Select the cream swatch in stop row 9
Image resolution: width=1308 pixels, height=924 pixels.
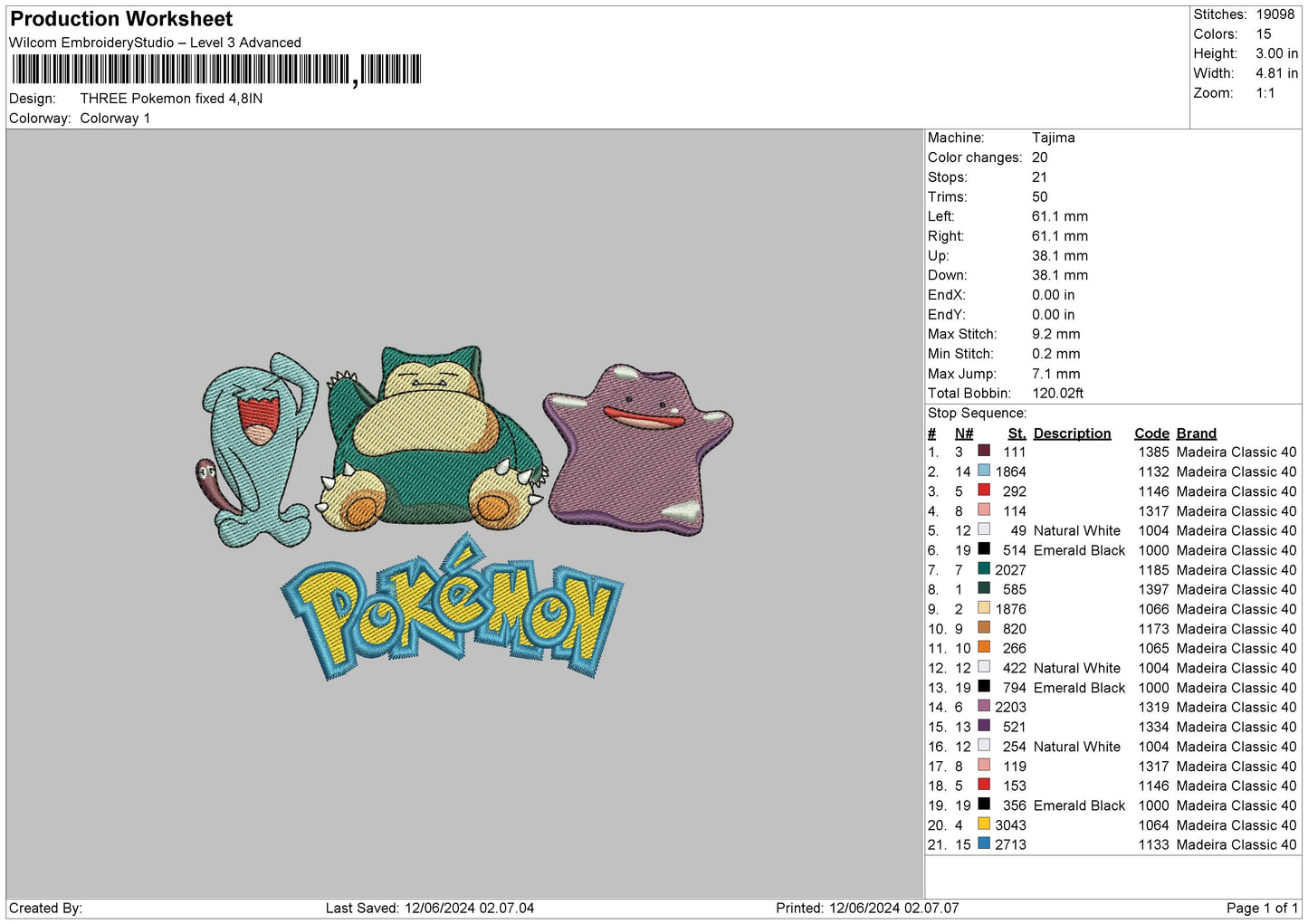[x=984, y=608]
